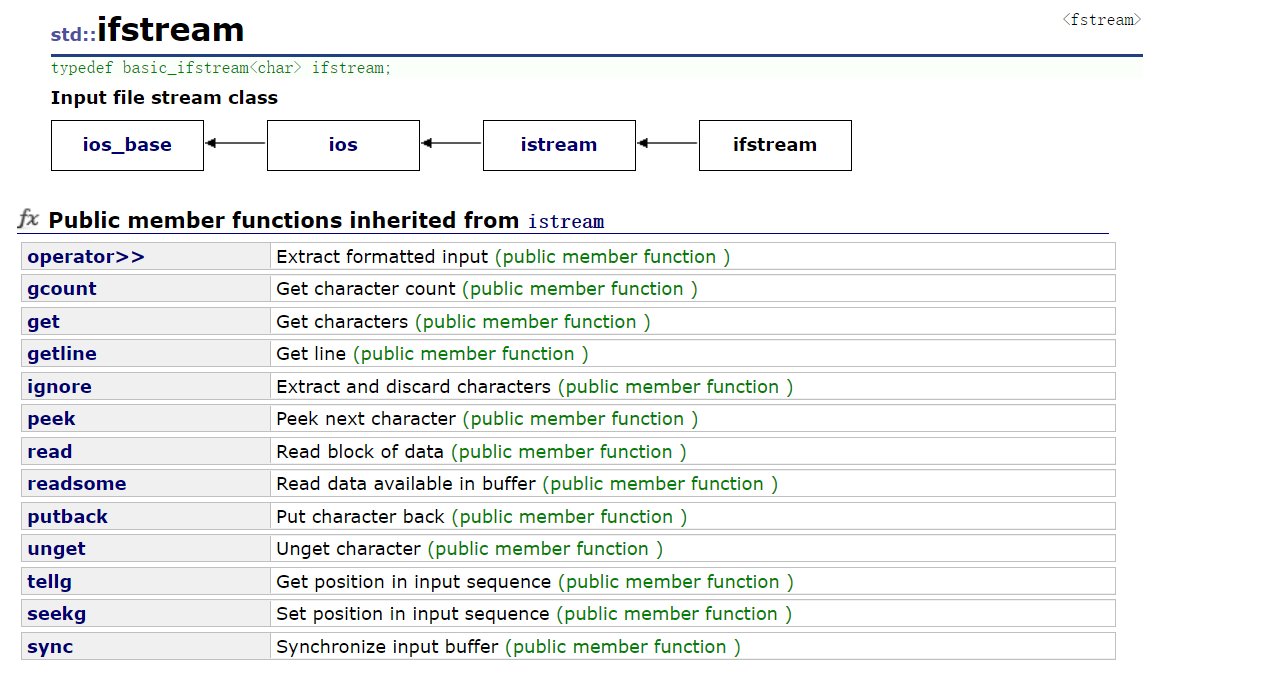Open the tellg function documentation
The image size is (1273, 673).
(48, 581)
